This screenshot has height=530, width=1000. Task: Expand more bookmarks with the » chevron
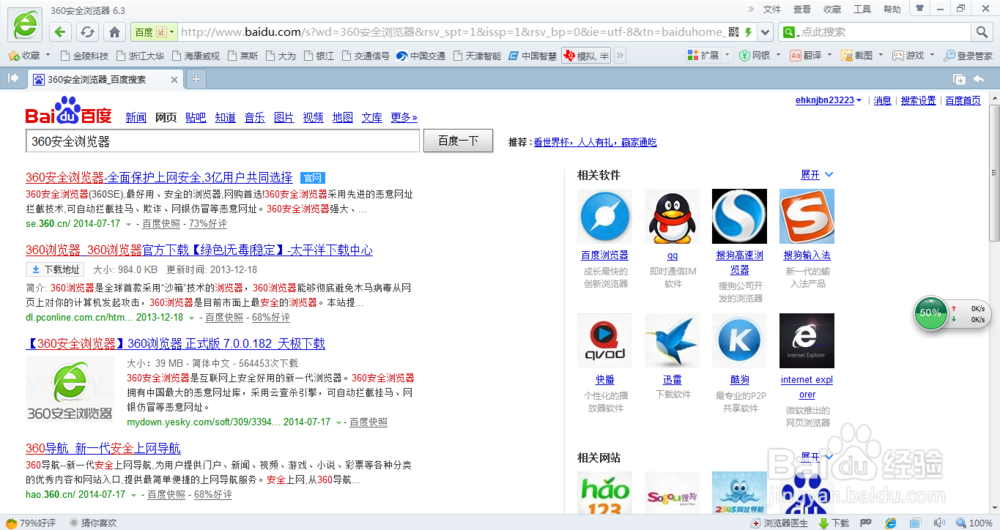[x=619, y=55]
